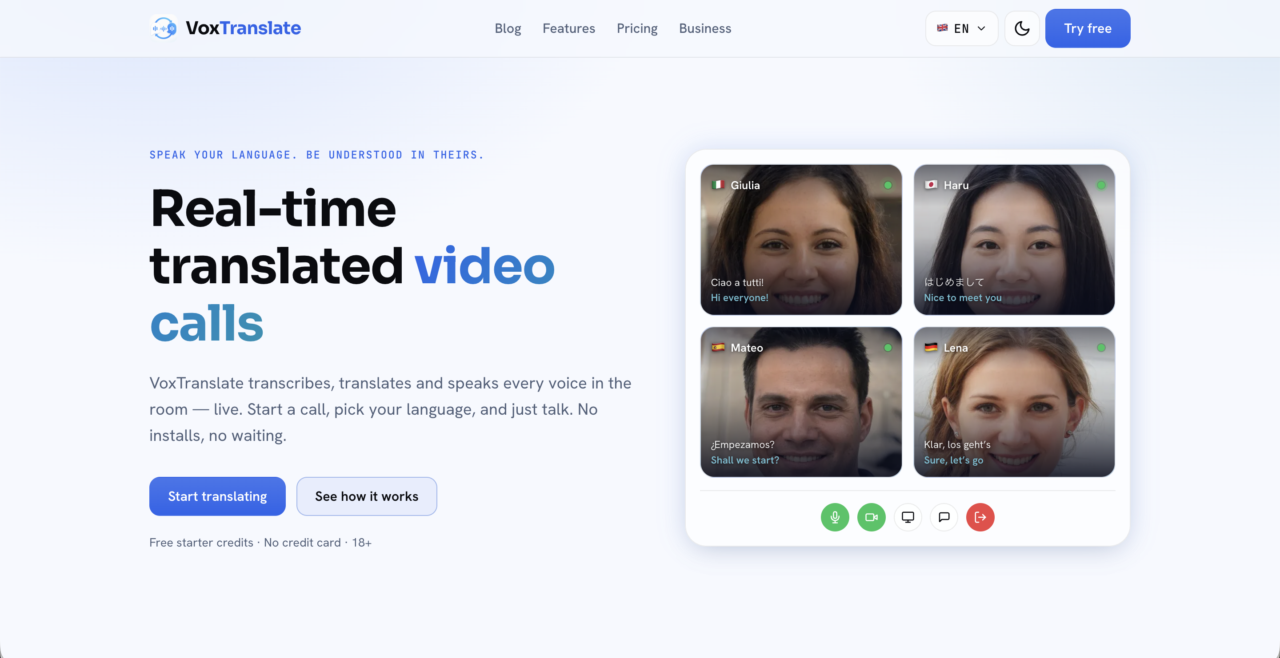The image size is (1280, 658).
Task: Click the "Klar, los geht's" caption
Action: point(958,445)
